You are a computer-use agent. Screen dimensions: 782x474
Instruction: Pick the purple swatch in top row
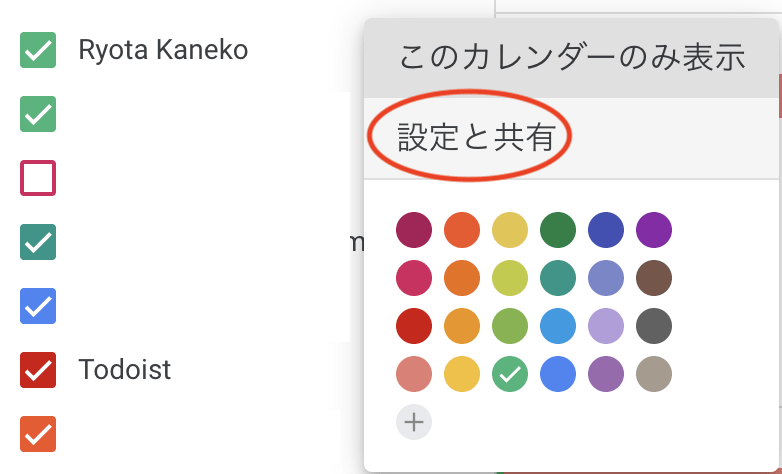(654, 230)
